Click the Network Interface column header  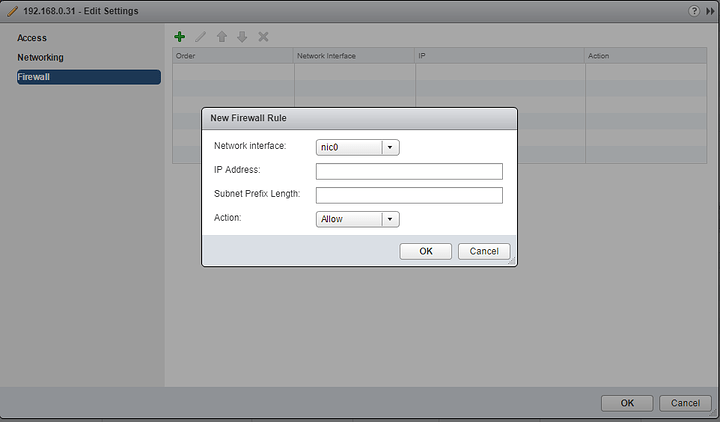pyautogui.click(x=354, y=56)
